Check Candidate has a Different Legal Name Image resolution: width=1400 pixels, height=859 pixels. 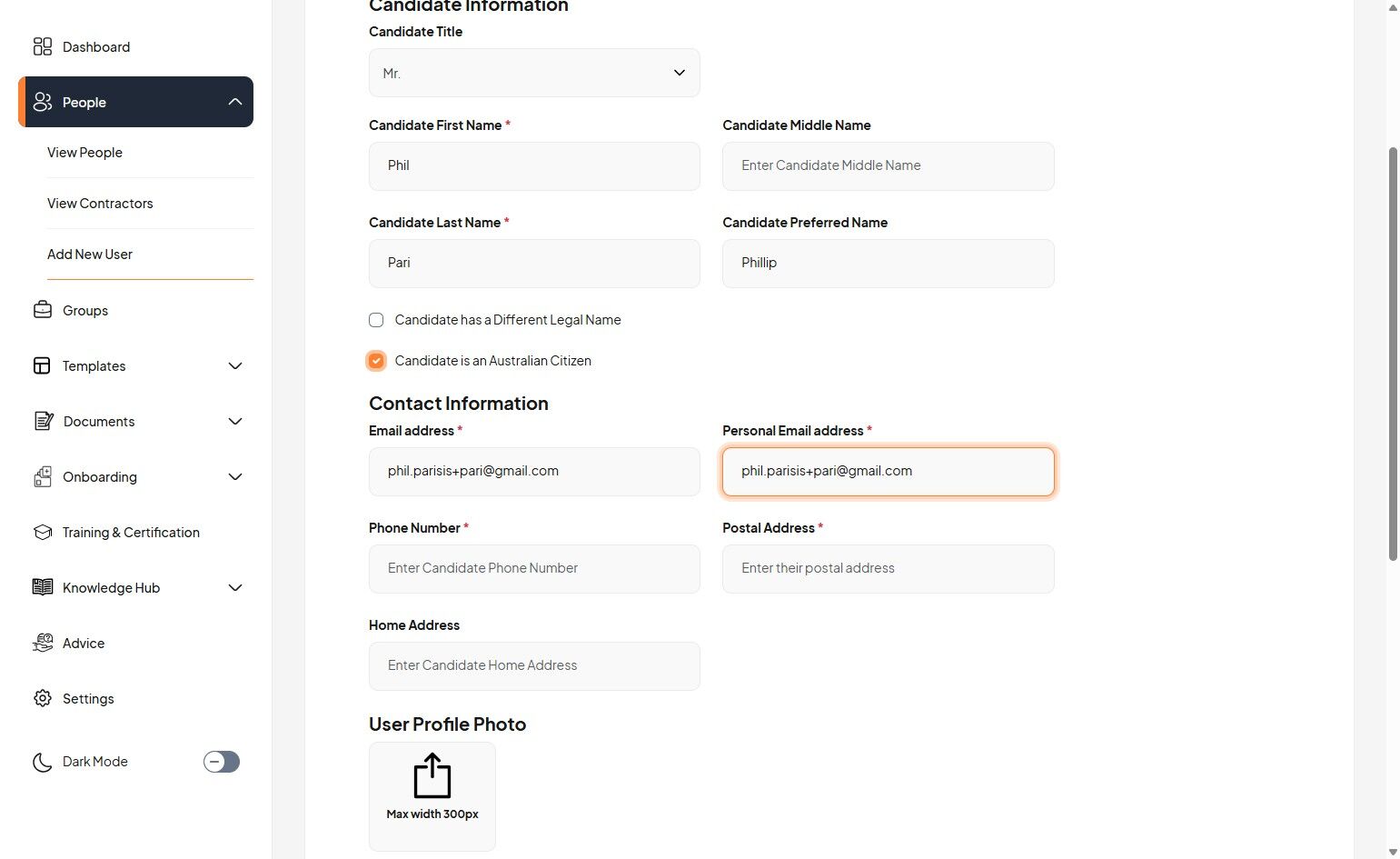376,320
